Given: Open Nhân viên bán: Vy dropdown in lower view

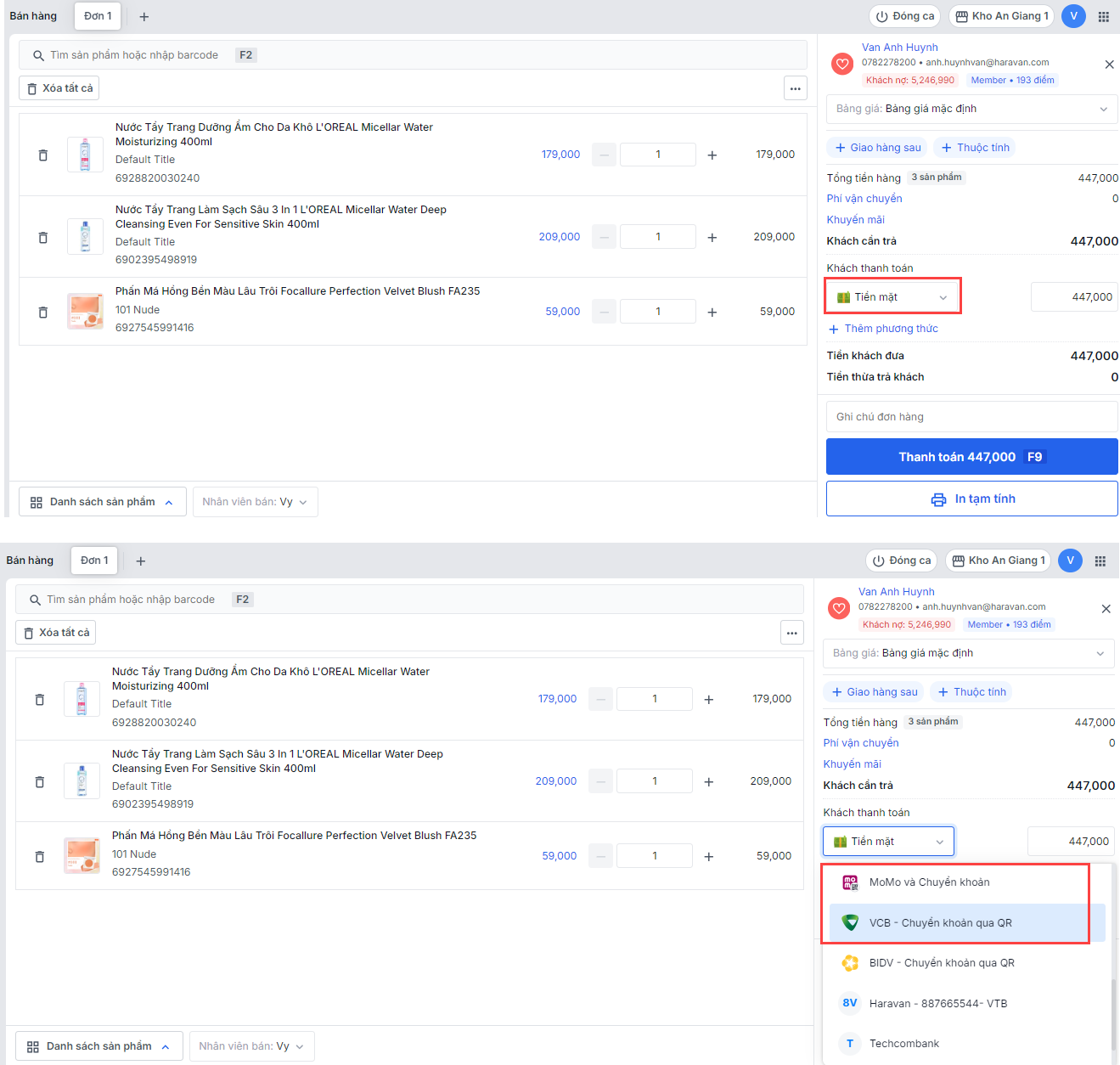Looking at the screenshot, I should pos(252,1046).
